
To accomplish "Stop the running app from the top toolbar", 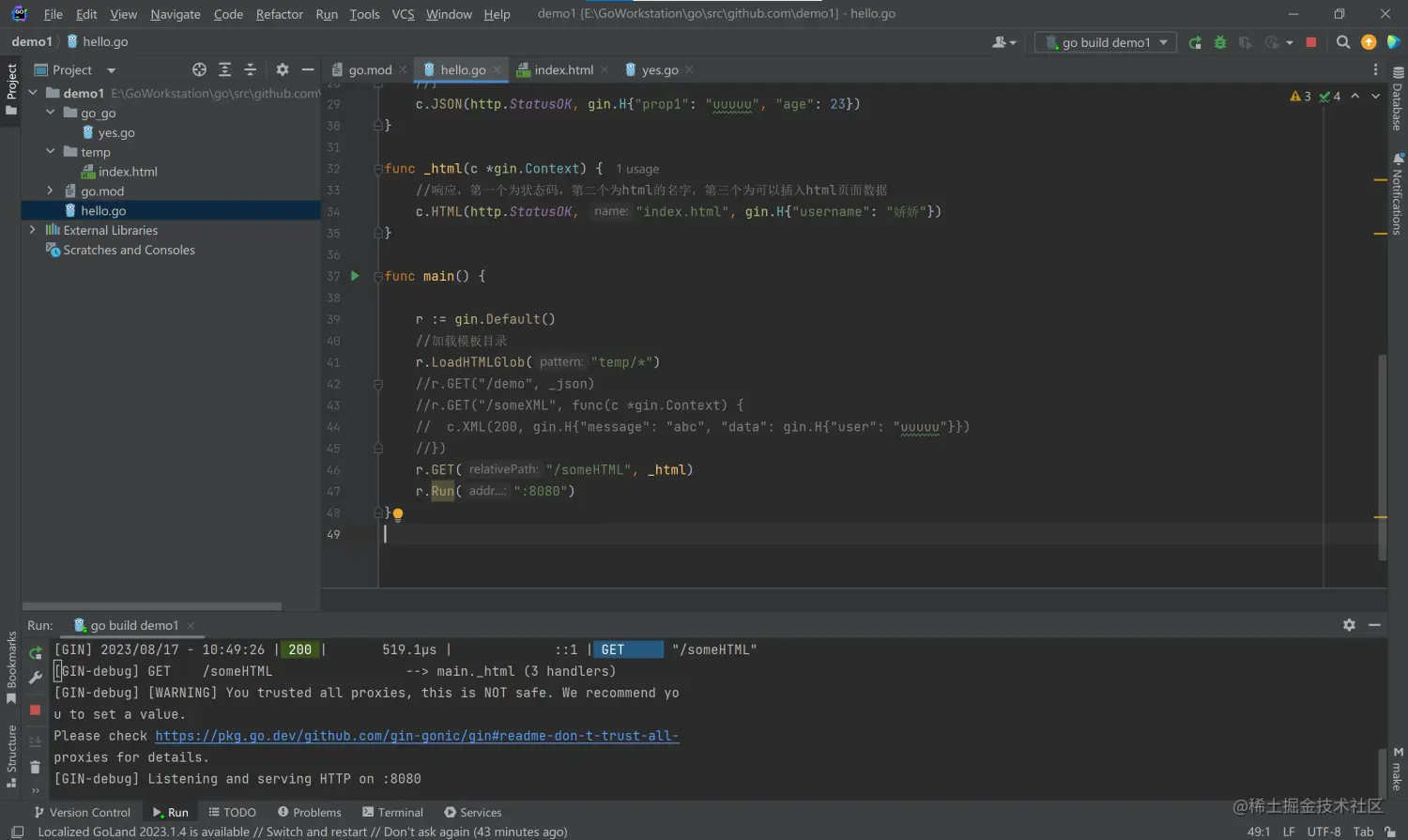I will point(1311,42).
